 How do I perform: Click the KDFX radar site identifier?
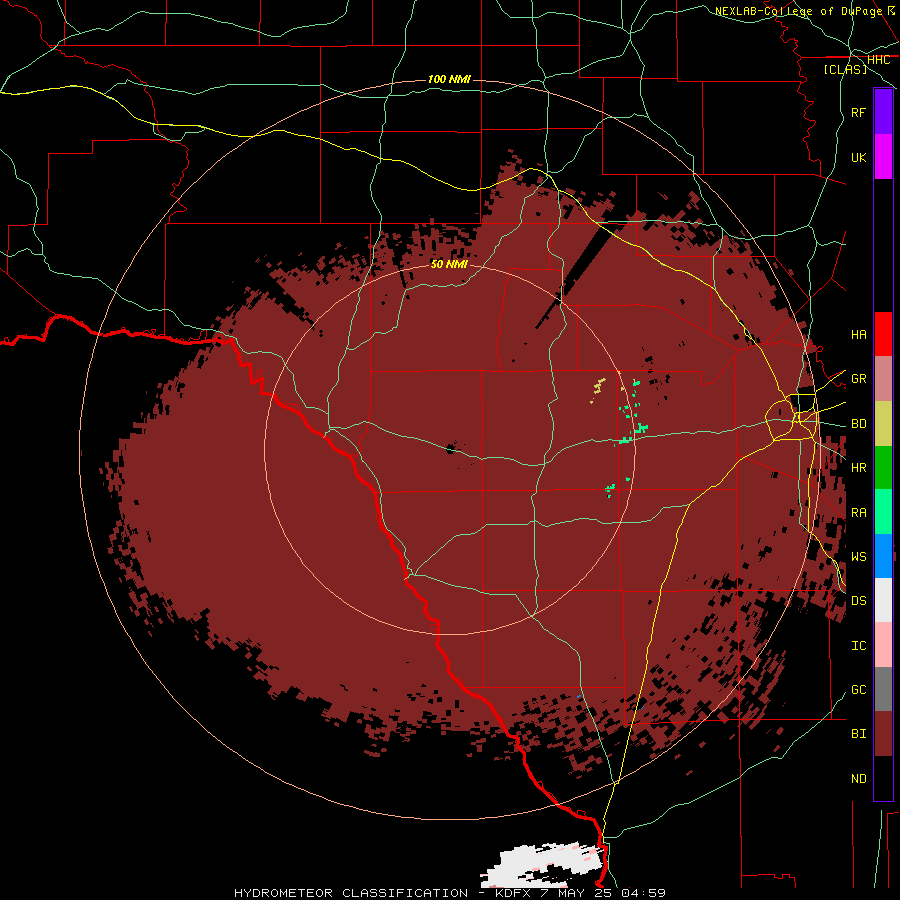(x=513, y=893)
